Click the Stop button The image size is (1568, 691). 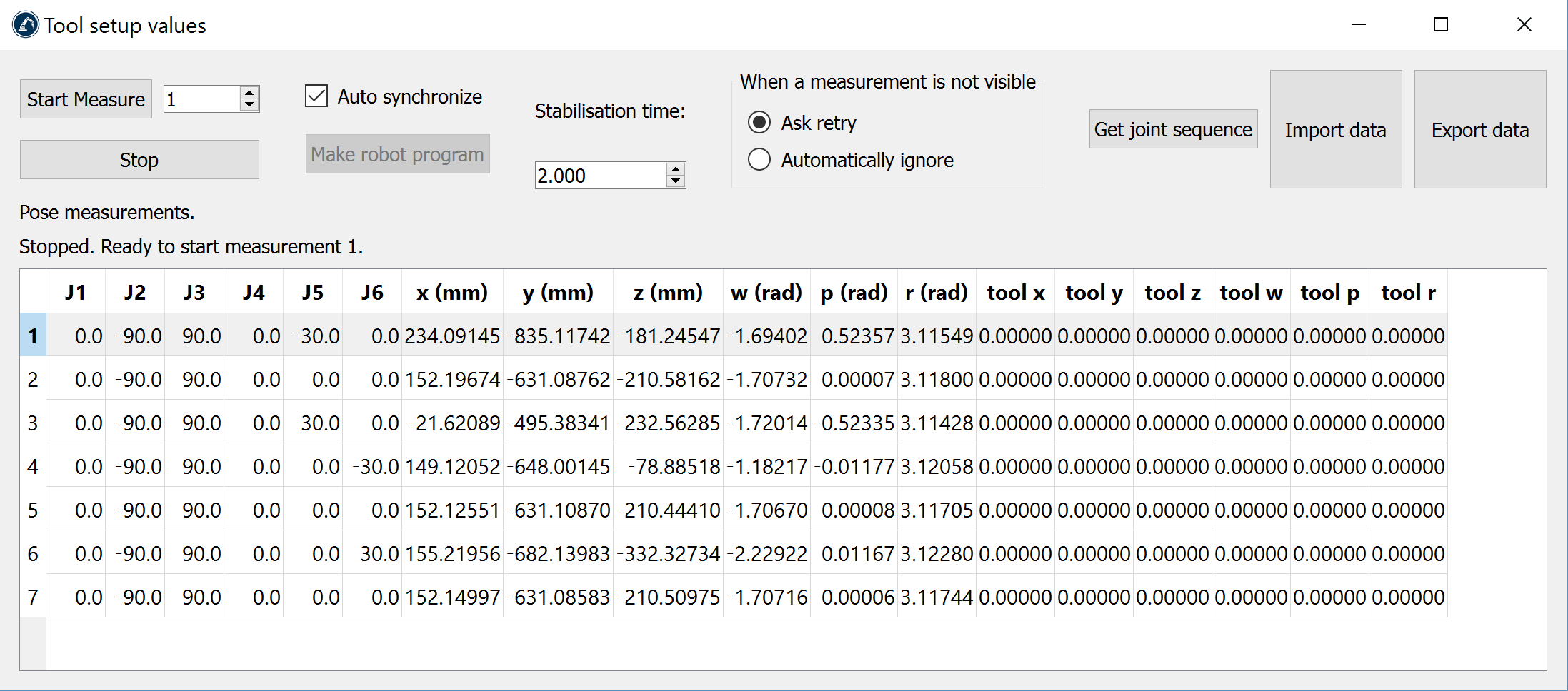pos(139,160)
